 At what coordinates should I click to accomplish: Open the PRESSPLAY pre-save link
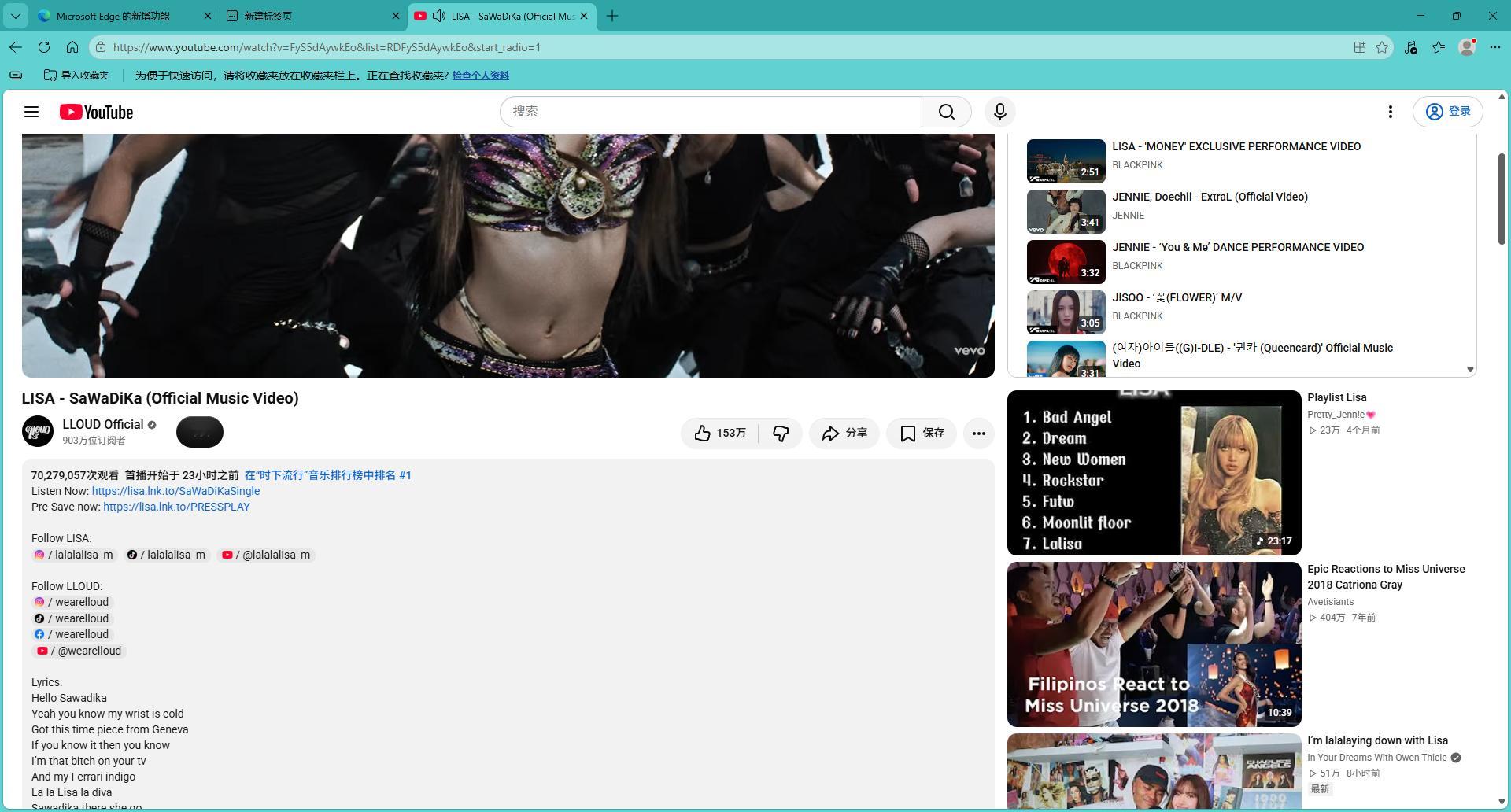pos(176,507)
